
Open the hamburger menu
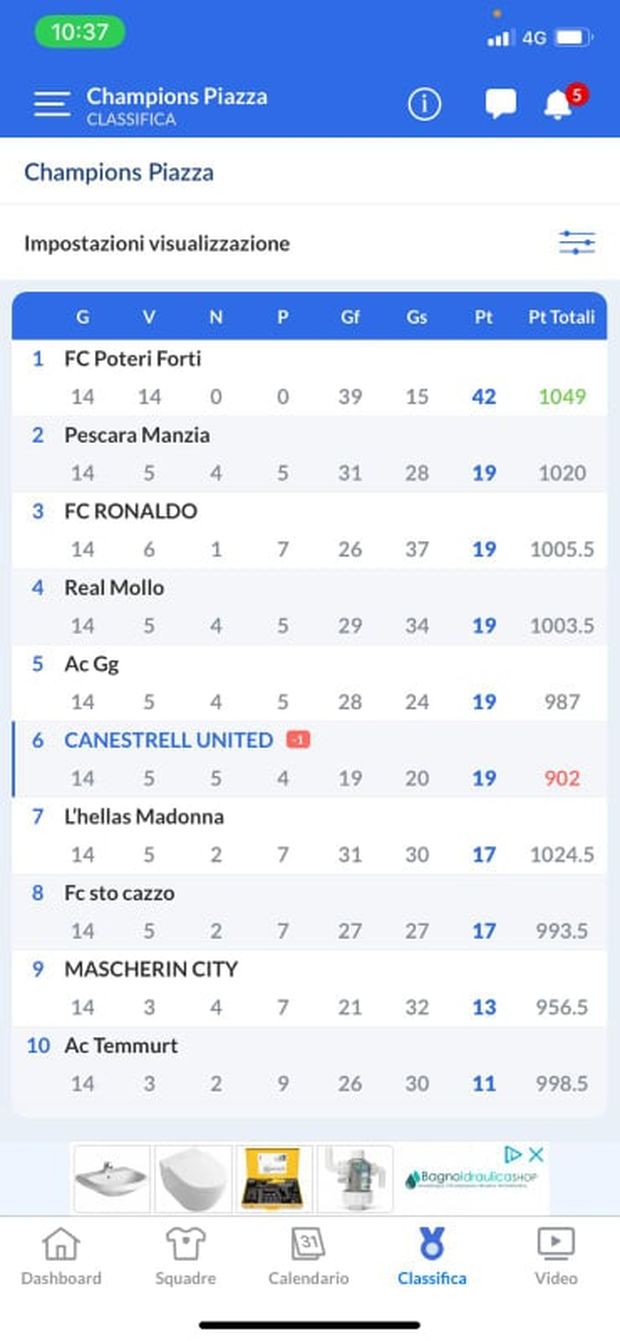click(x=51, y=104)
